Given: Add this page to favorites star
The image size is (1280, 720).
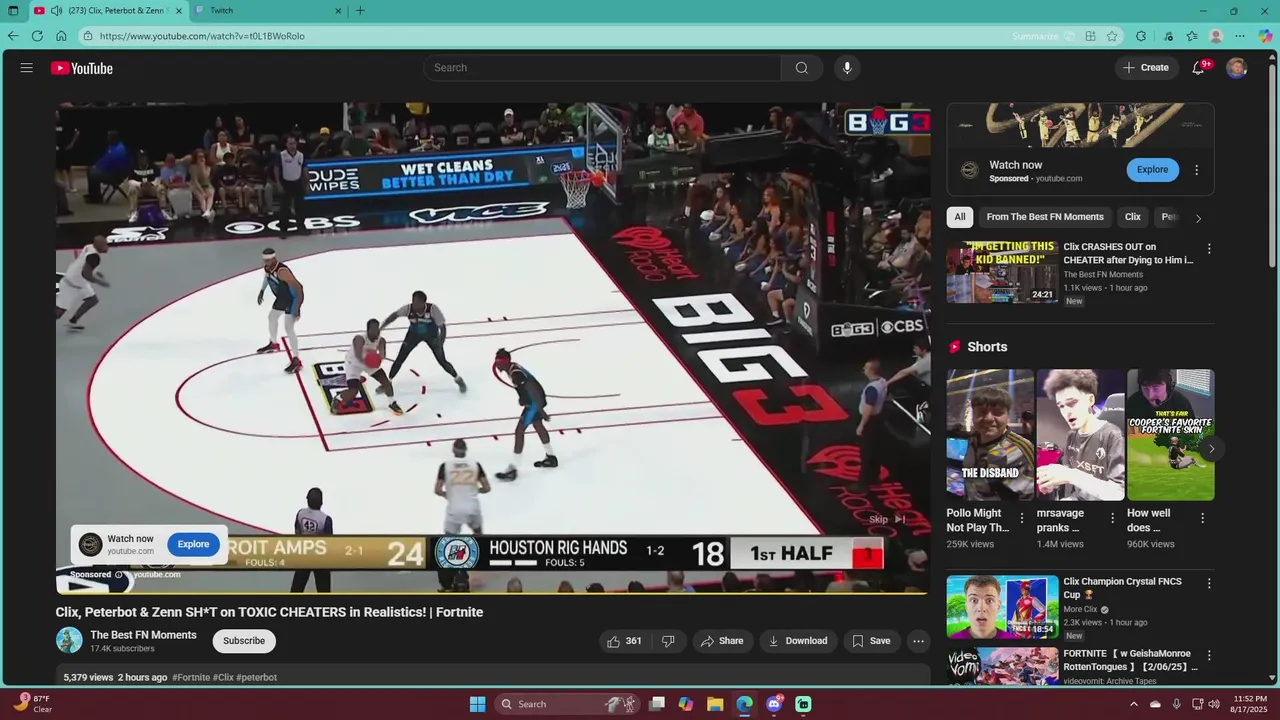Looking at the screenshot, I should click(x=1112, y=36).
